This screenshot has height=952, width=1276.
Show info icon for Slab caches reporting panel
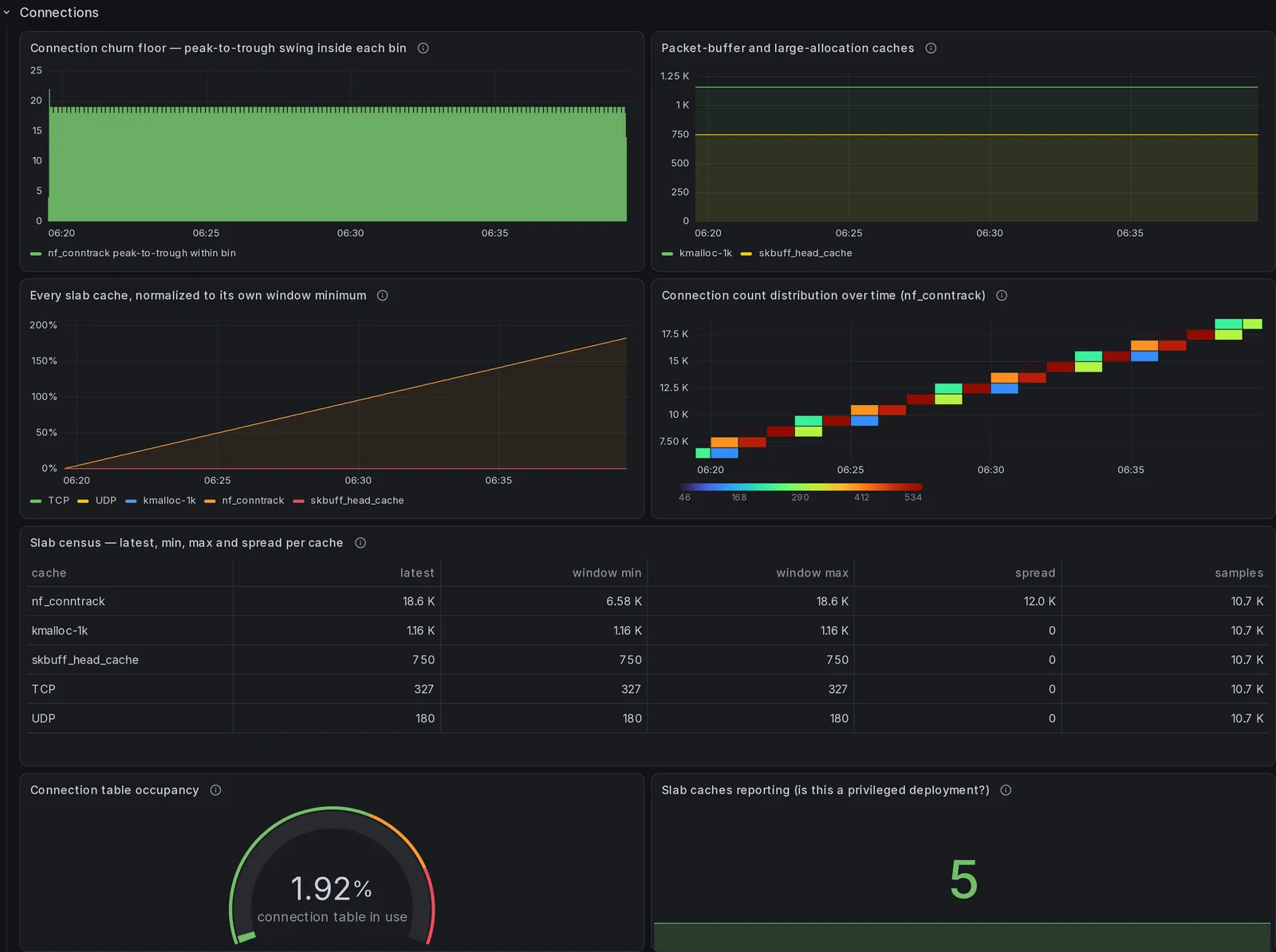point(1006,790)
